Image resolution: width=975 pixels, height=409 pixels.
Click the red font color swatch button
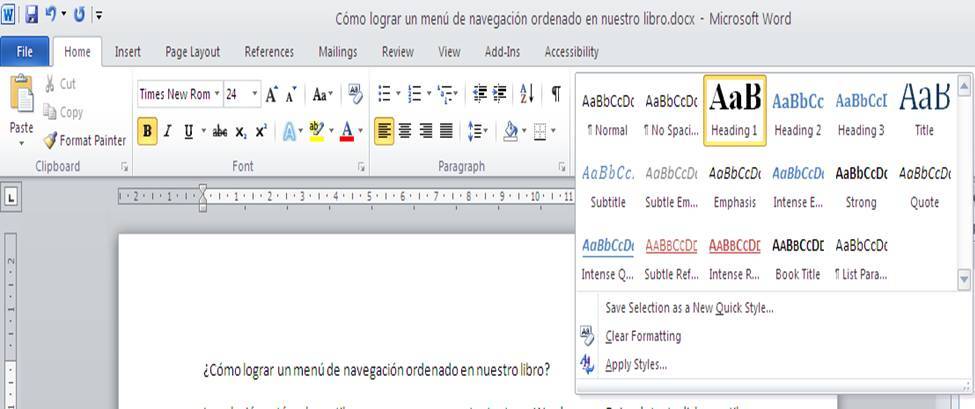346,131
